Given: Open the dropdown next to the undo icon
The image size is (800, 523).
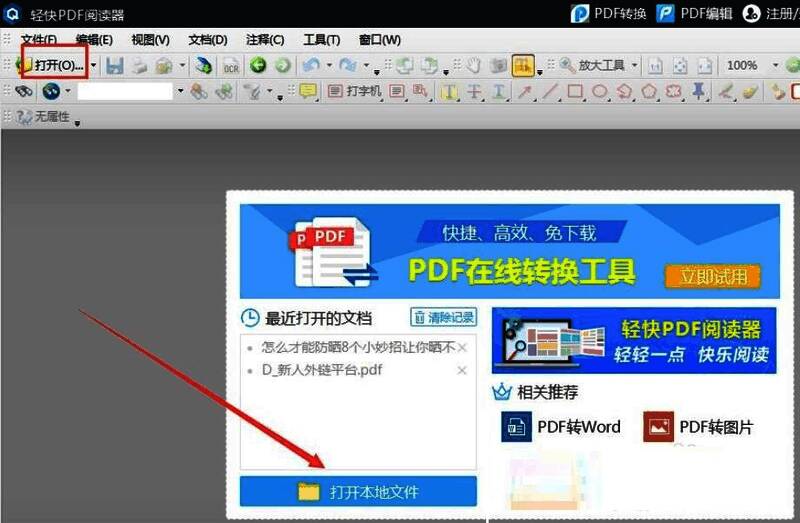Looking at the screenshot, I should click(x=329, y=65).
